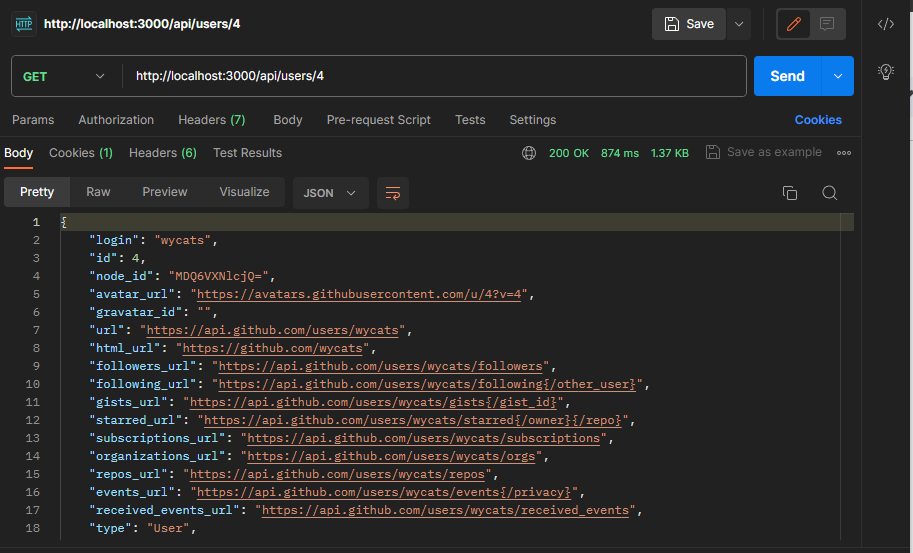The image size is (913, 553).
Task: Select the Preview view mode
Action: pyautogui.click(x=165, y=192)
